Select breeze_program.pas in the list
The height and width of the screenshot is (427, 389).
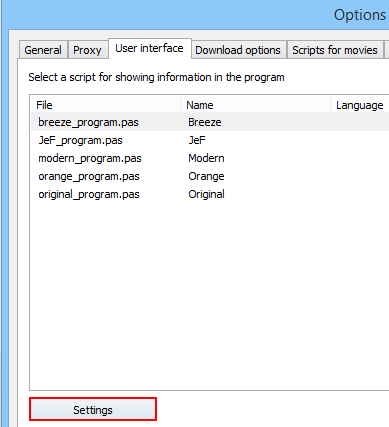88,122
